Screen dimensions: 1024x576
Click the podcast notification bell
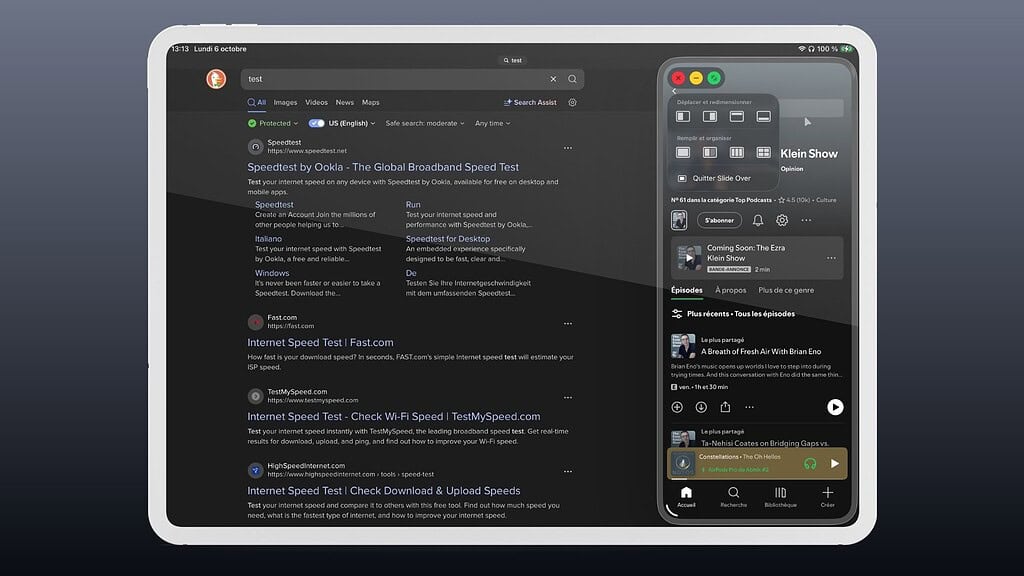tap(758, 221)
